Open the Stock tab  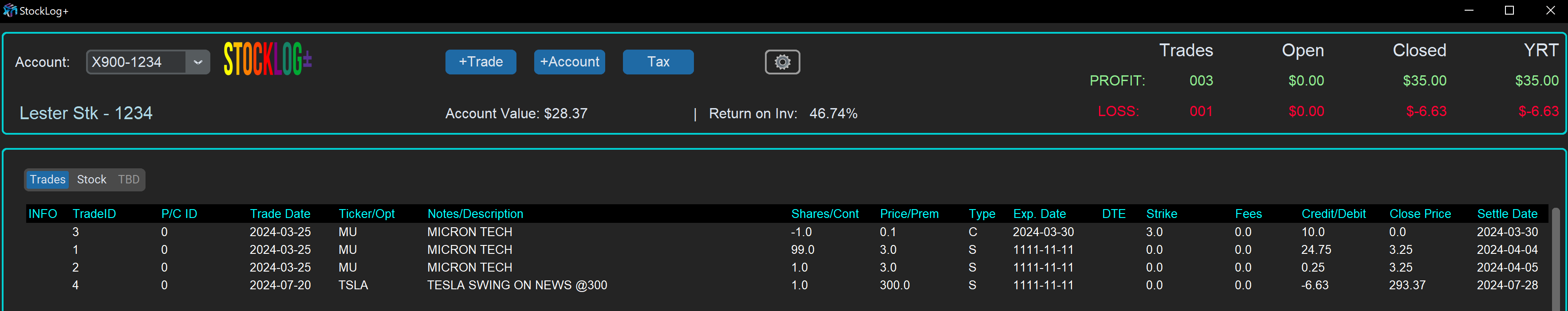coord(91,180)
